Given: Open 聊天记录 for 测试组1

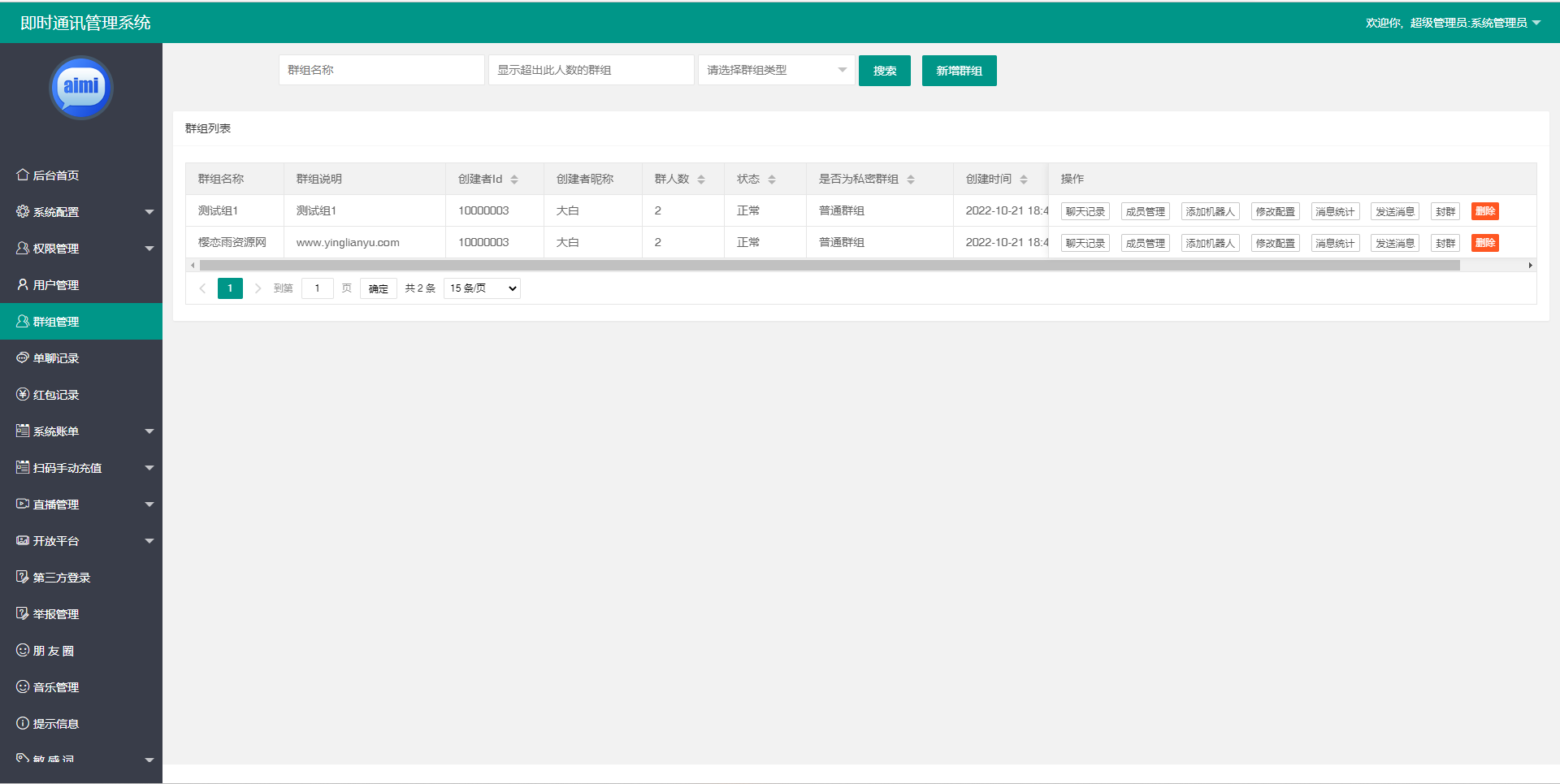Looking at the screenshot, I should point(1085,211).
